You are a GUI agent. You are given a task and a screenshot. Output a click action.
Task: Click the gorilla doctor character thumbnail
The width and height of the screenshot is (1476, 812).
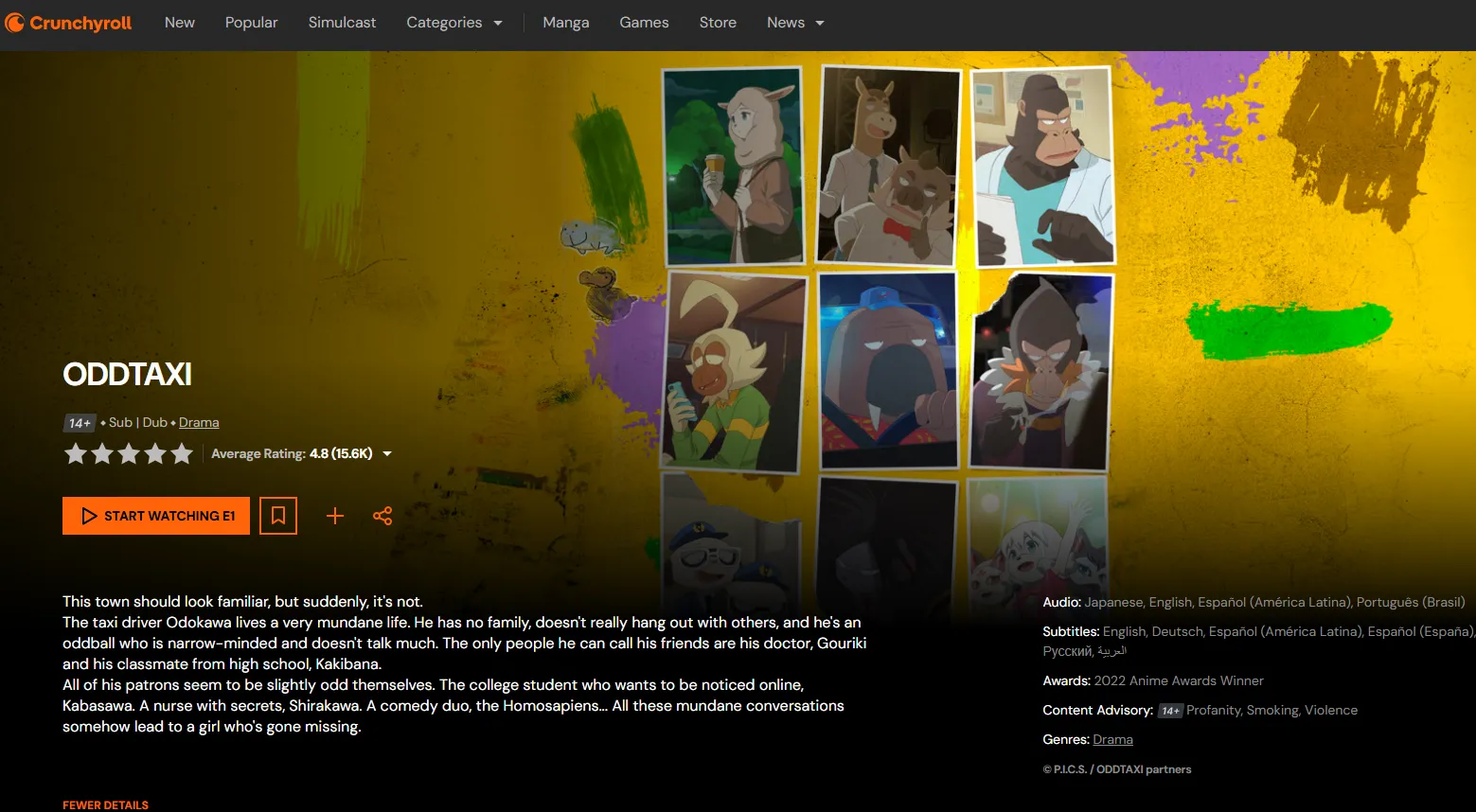click(1042, 167)
